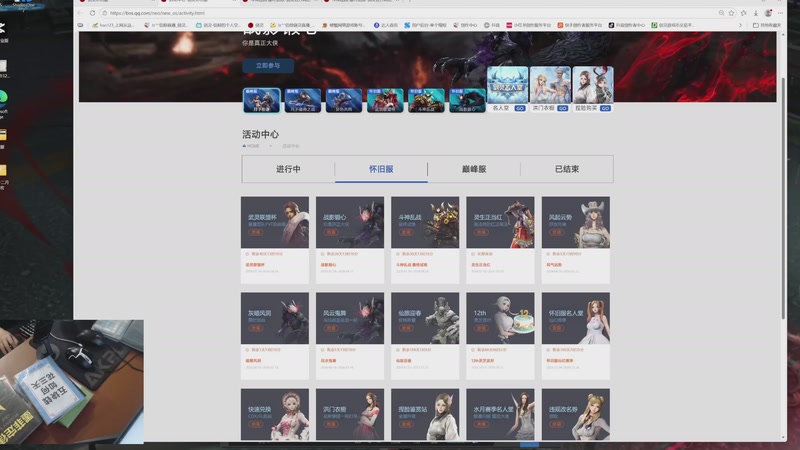Open the 风起云势 activity card
The image size is (800, 450).
[x=576, y=240]
